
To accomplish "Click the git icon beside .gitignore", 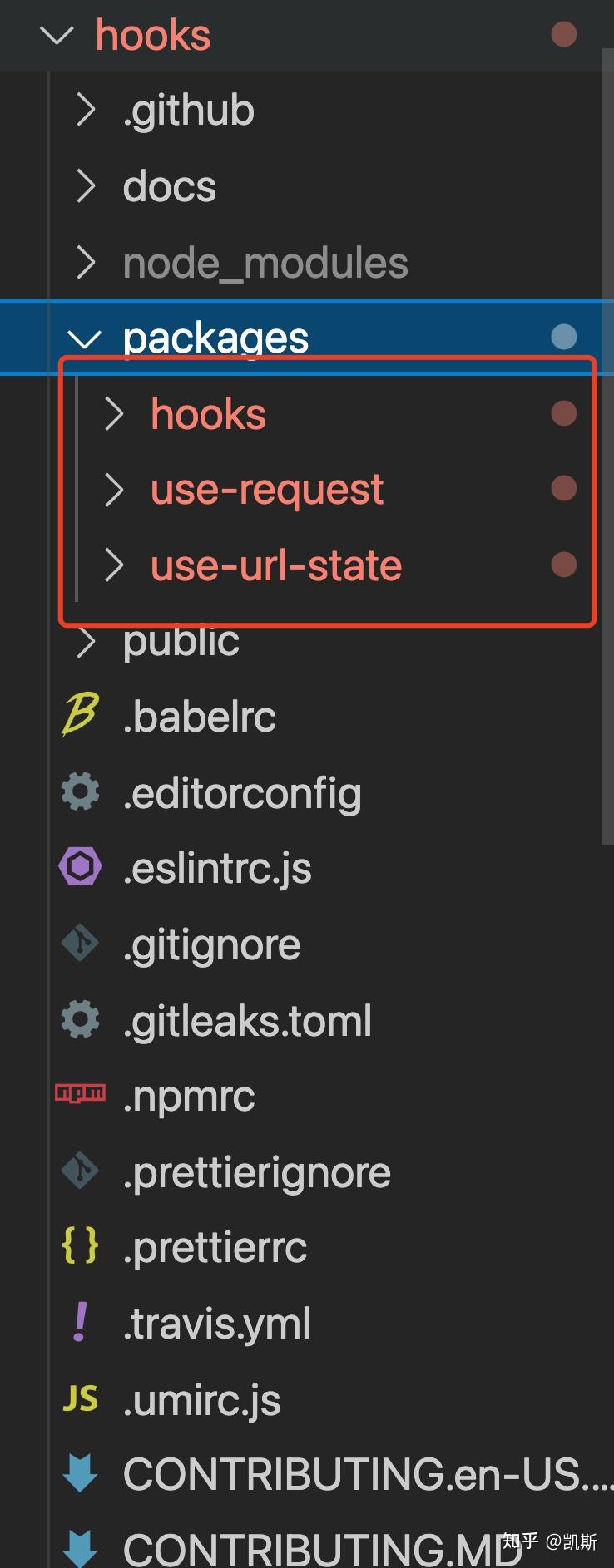I will point(80,944).
